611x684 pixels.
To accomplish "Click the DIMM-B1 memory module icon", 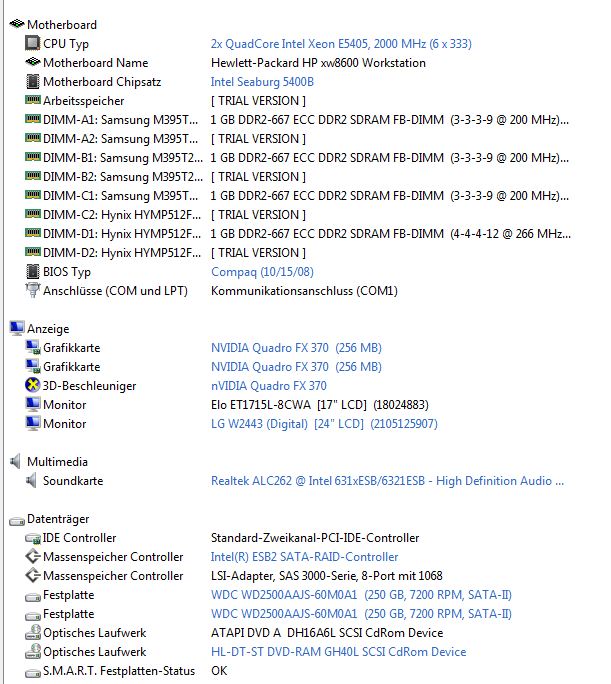I will 33,157.
